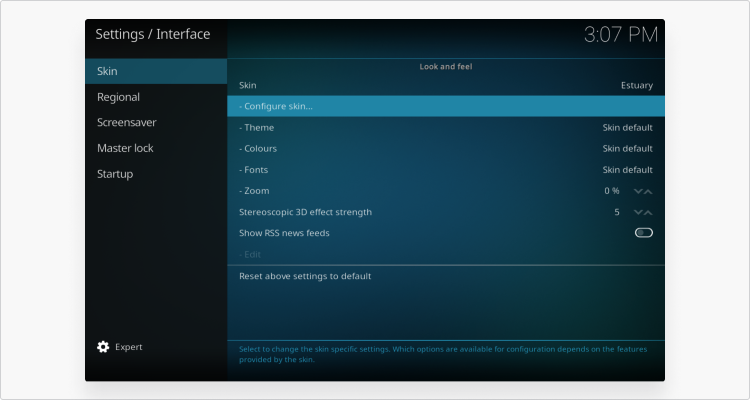Screen dimensions: 750x400
Task: Click the Settings / Interface title
Action: (153, 34)
